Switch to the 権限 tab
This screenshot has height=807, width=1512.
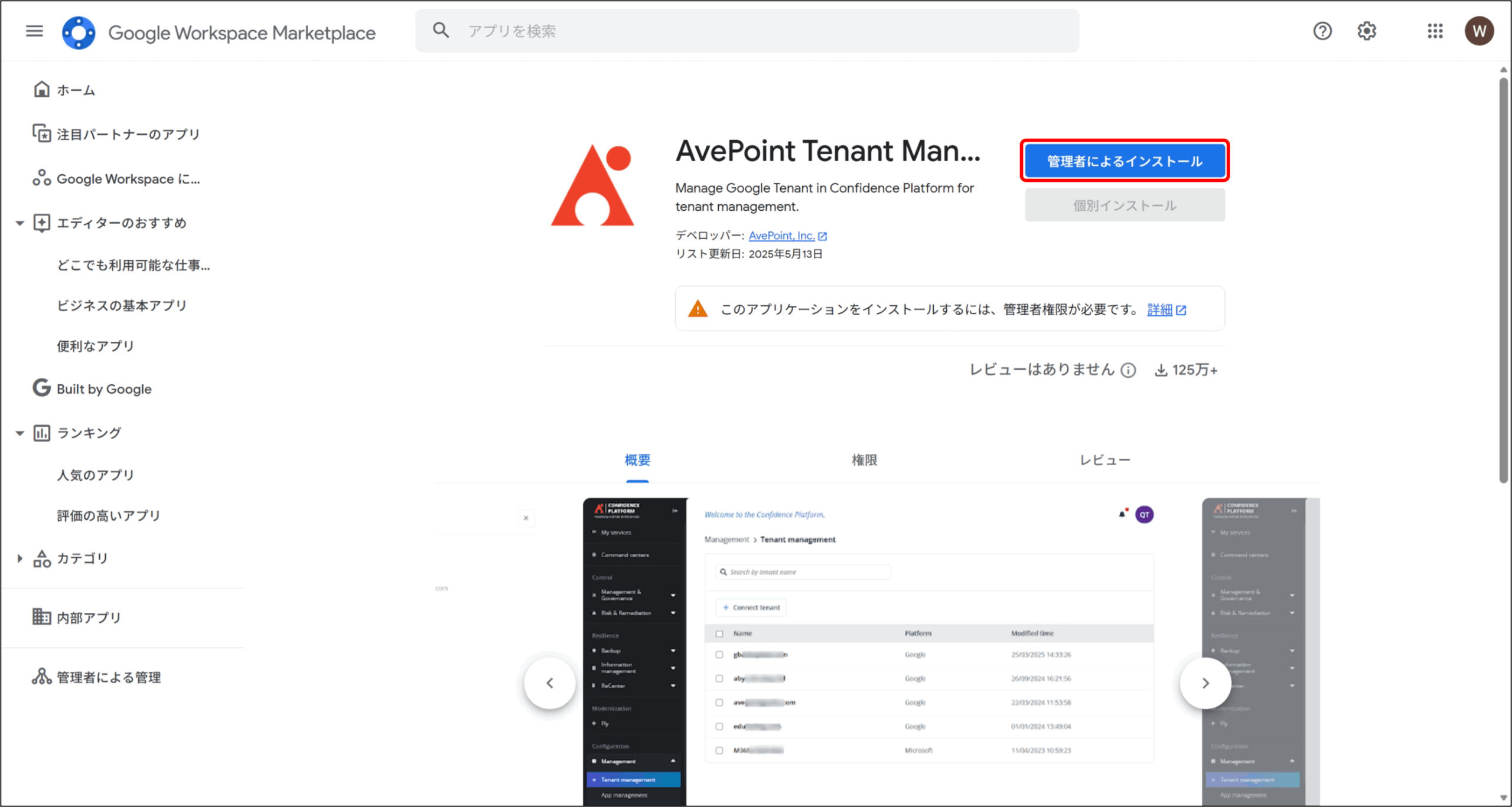(864, 460)
